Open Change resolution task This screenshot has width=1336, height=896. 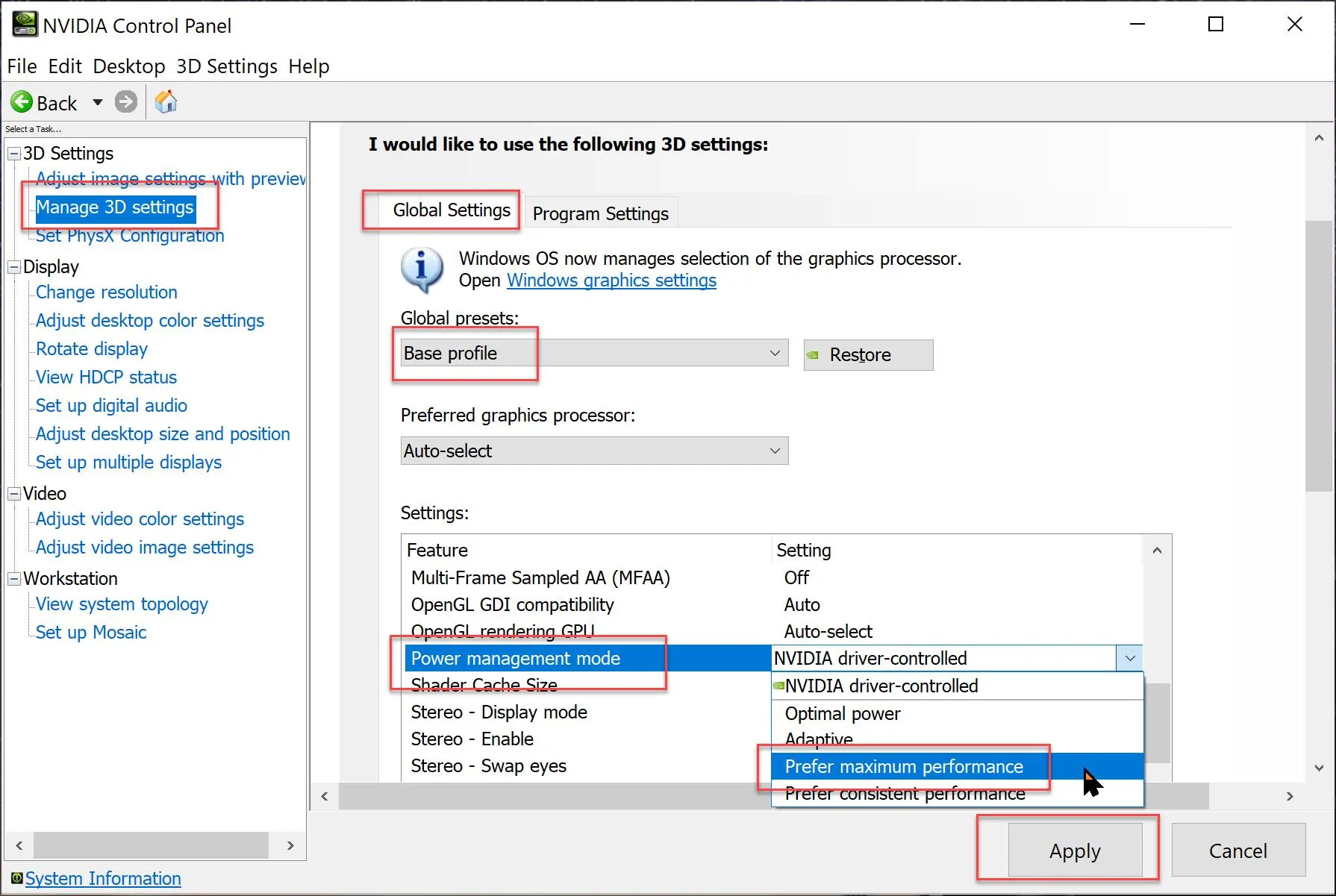tap(107, 292)
